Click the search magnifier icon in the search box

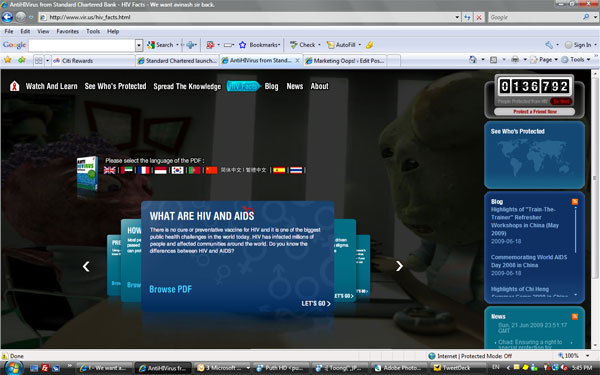pos(586,17)
